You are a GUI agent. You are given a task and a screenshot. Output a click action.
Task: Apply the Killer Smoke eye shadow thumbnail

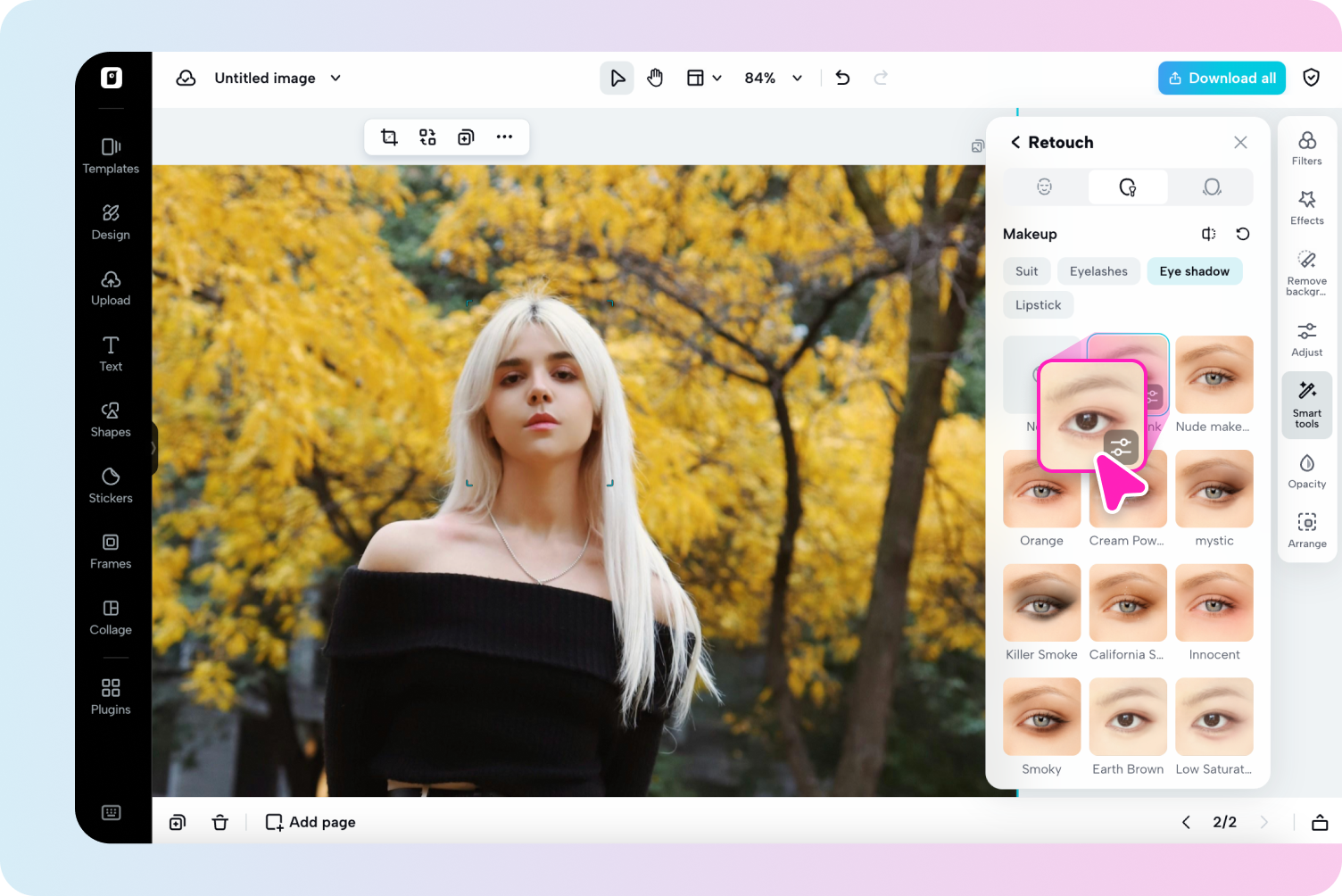coord(1041,603)
